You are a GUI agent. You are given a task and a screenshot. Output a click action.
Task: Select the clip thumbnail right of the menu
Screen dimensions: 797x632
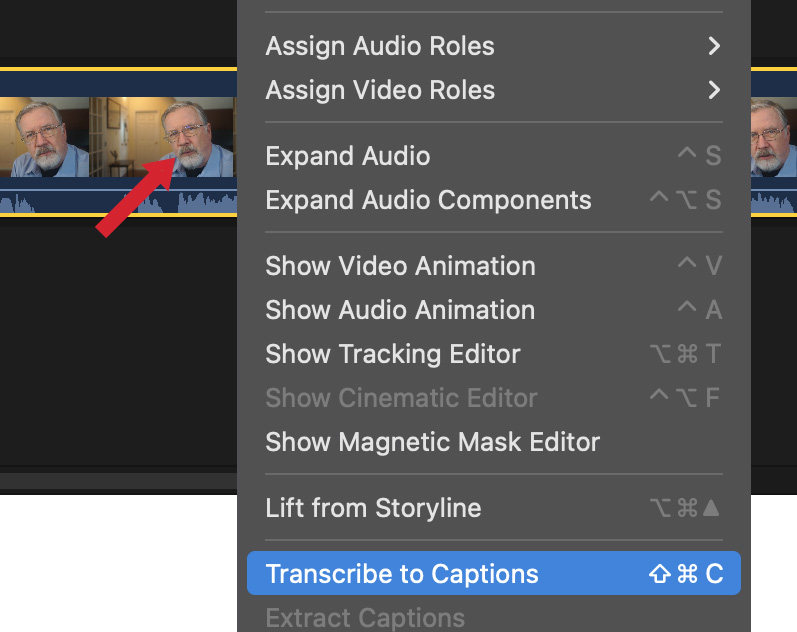click(774, 136)
